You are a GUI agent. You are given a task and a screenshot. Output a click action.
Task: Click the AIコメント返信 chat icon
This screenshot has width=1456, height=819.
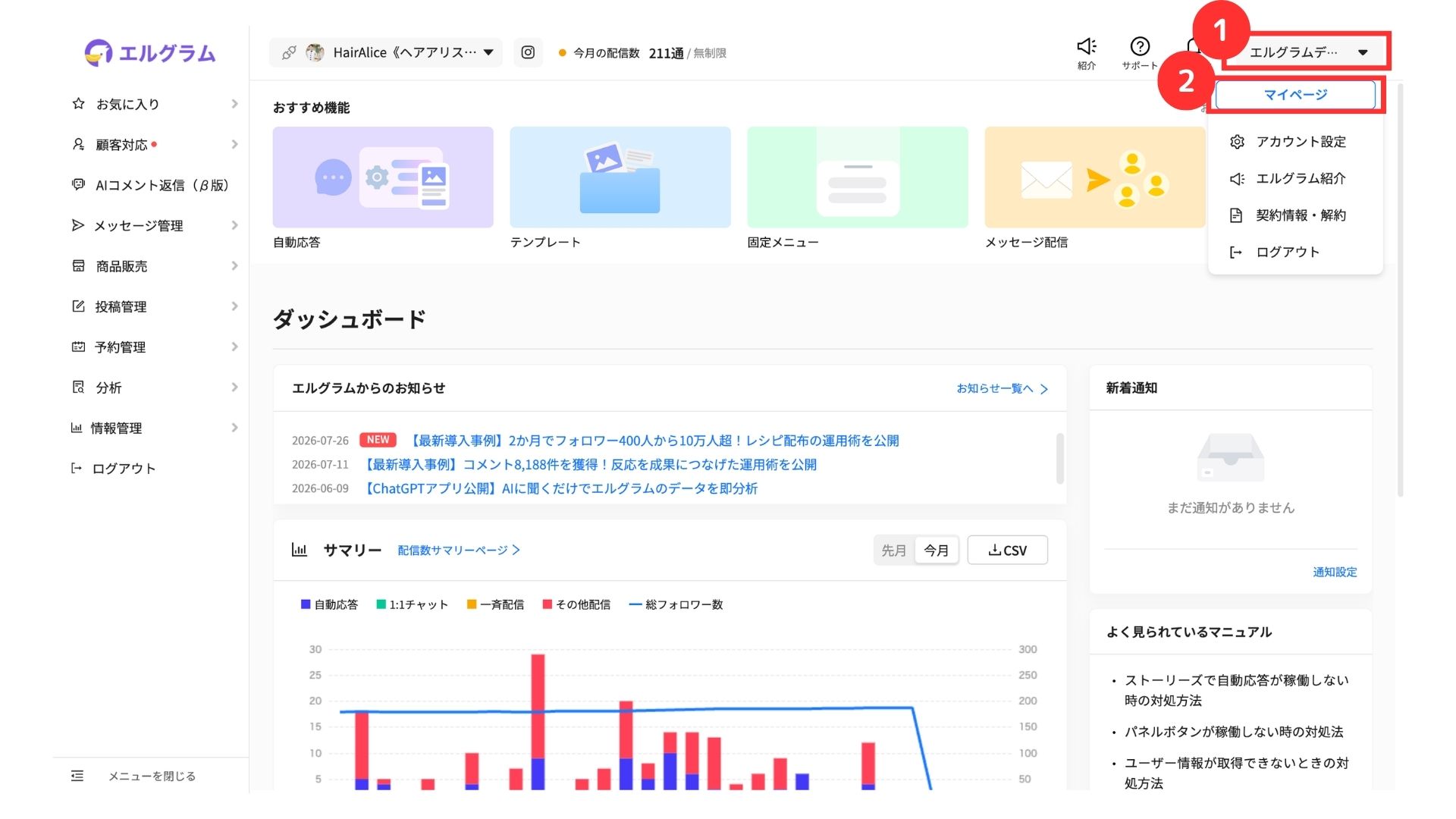pyautogui.click(x=78, y=184)
